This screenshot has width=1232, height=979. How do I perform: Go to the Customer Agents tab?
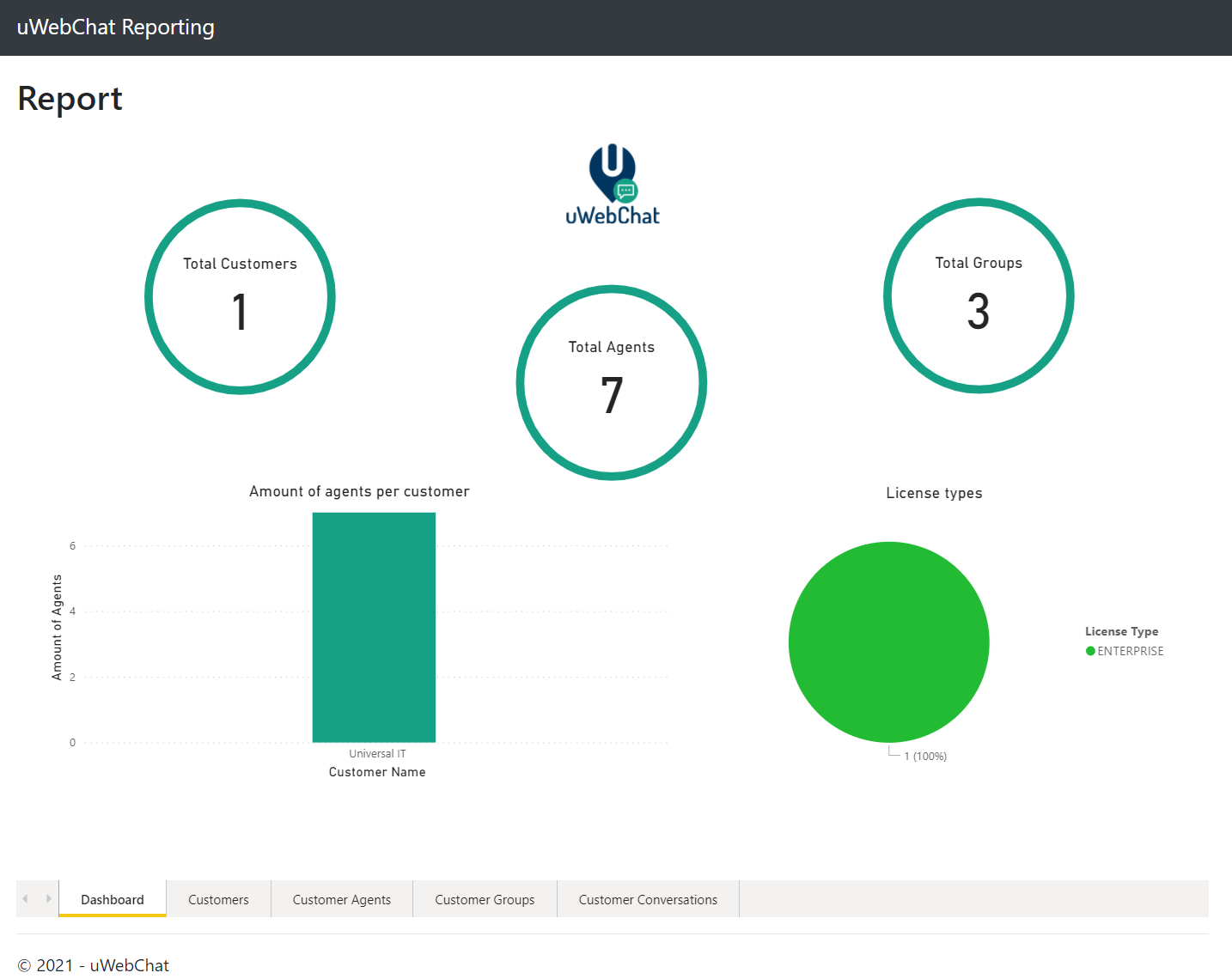[341, 899]
